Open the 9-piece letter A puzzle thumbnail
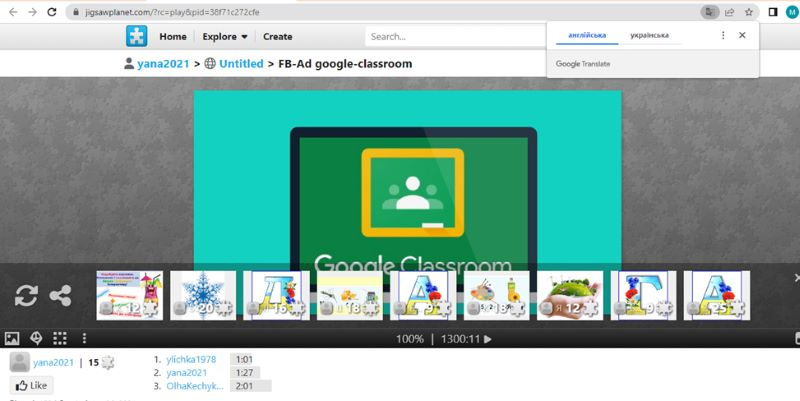 point(423,295)
